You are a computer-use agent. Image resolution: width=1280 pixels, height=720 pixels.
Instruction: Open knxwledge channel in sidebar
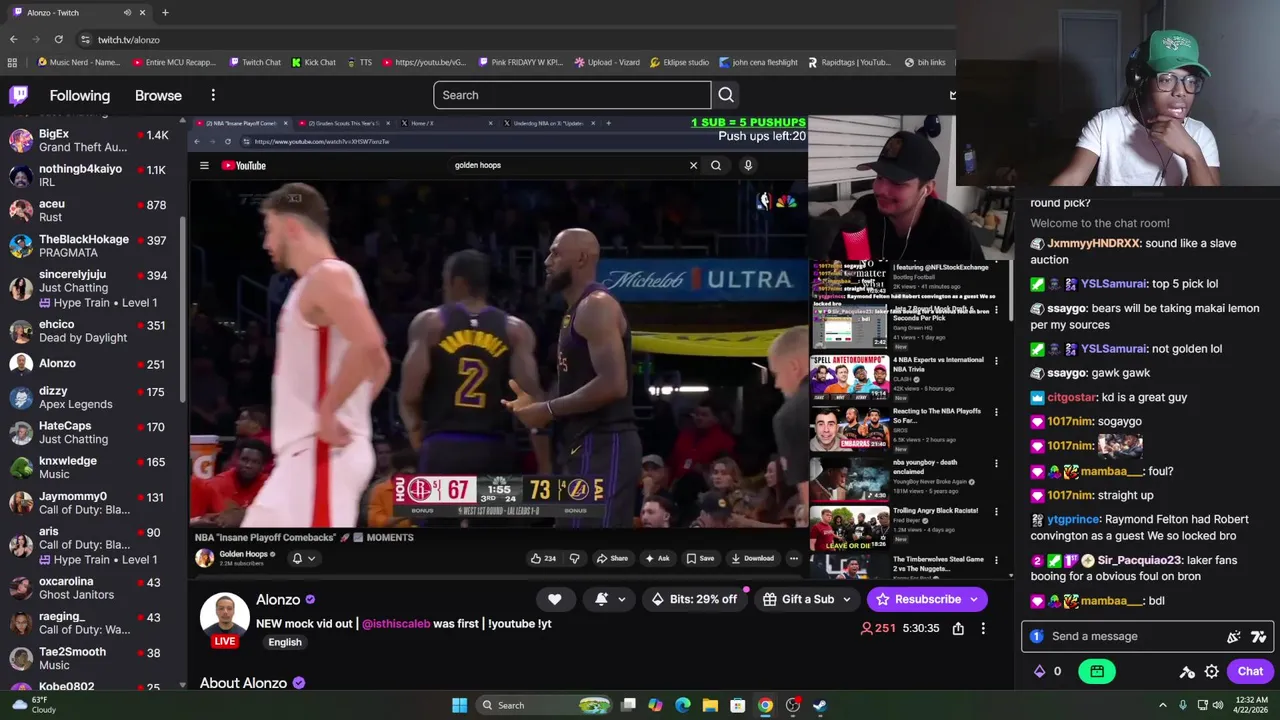coord(90,468)
